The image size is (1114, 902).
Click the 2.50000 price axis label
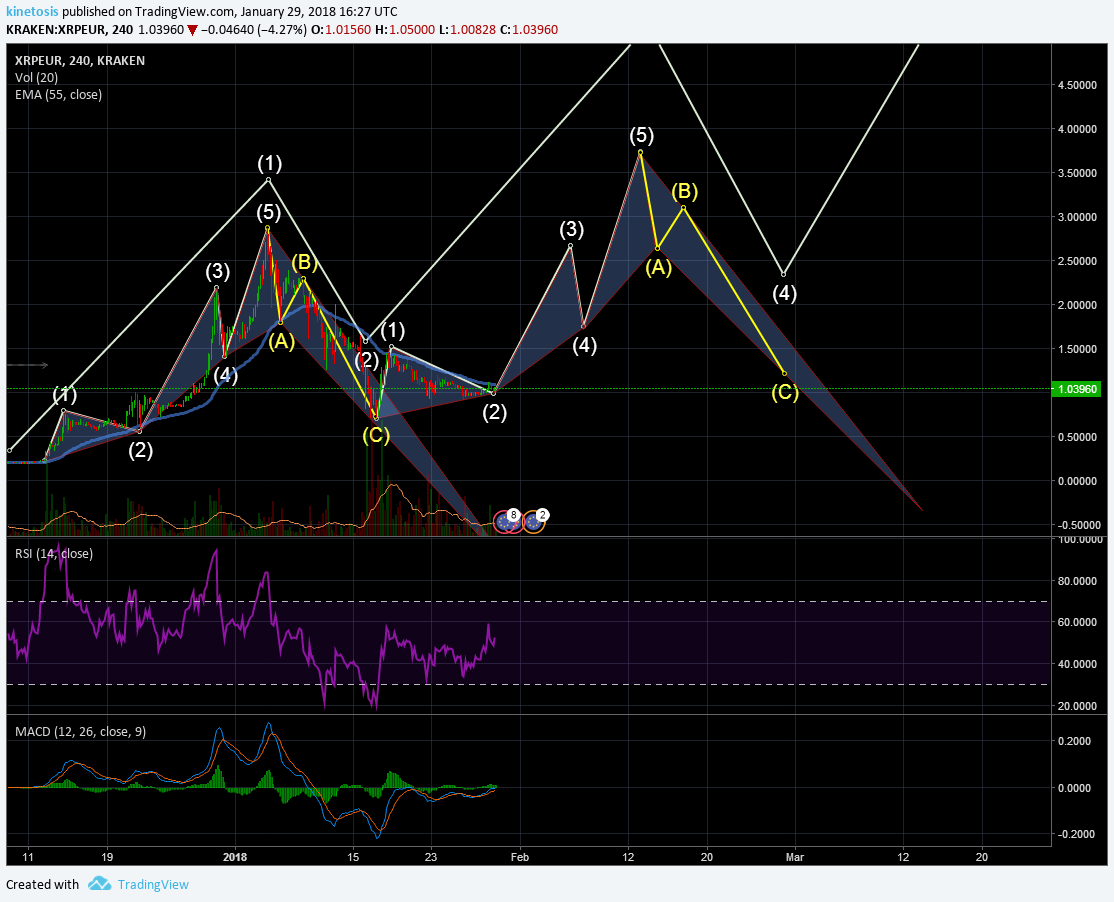1077,261
